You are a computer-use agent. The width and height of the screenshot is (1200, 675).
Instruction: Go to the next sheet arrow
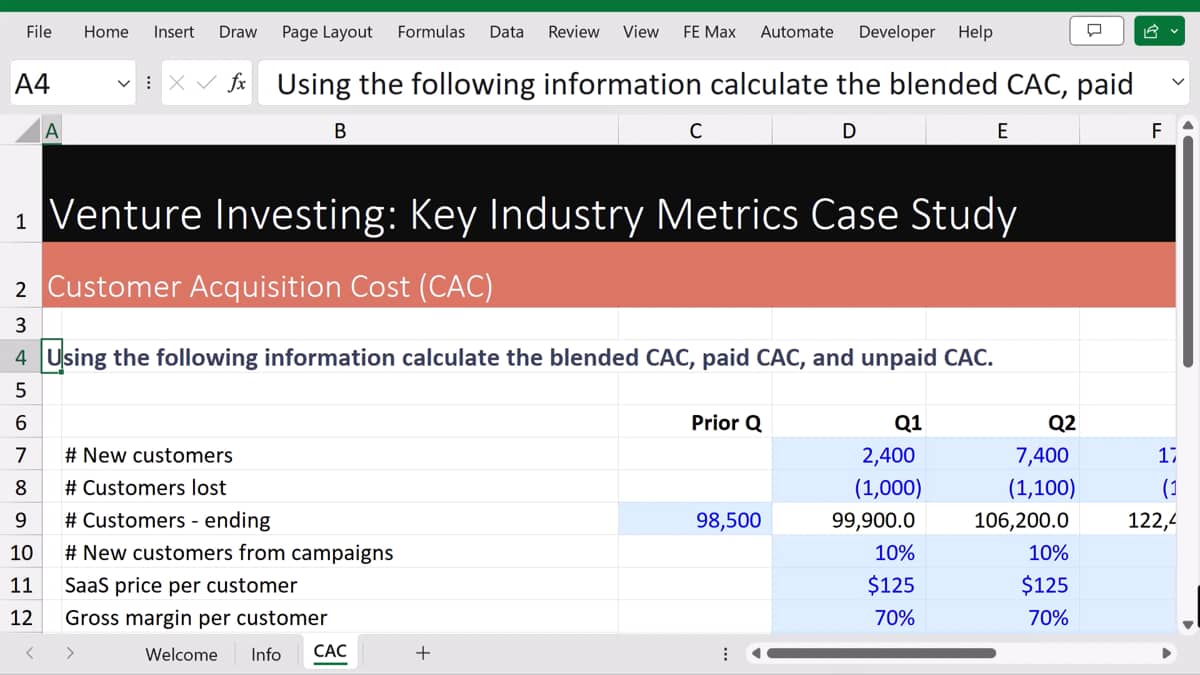[70, 654]
